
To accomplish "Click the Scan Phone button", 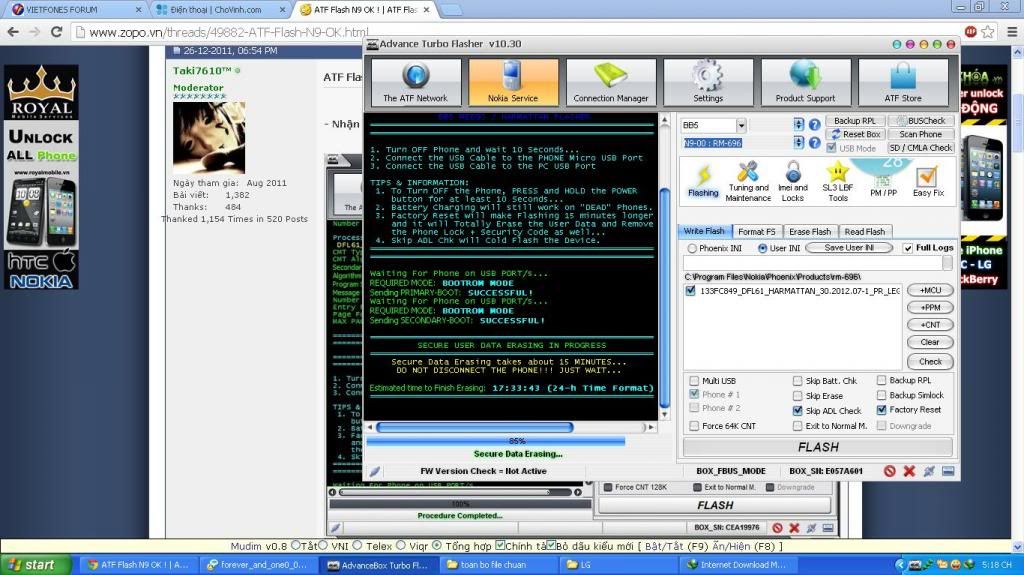I will click(x=921, y=135).
